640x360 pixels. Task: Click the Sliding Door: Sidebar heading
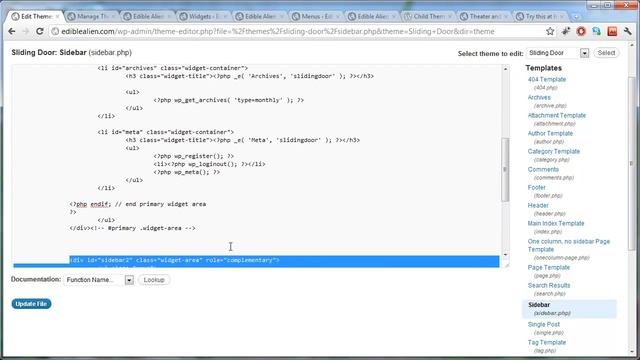click(x=71, y=53)
